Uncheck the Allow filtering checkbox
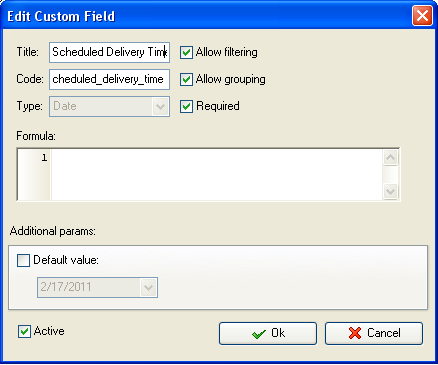This screenshot has width=438, height=365. pyautogui.click(x=186, y=53)
